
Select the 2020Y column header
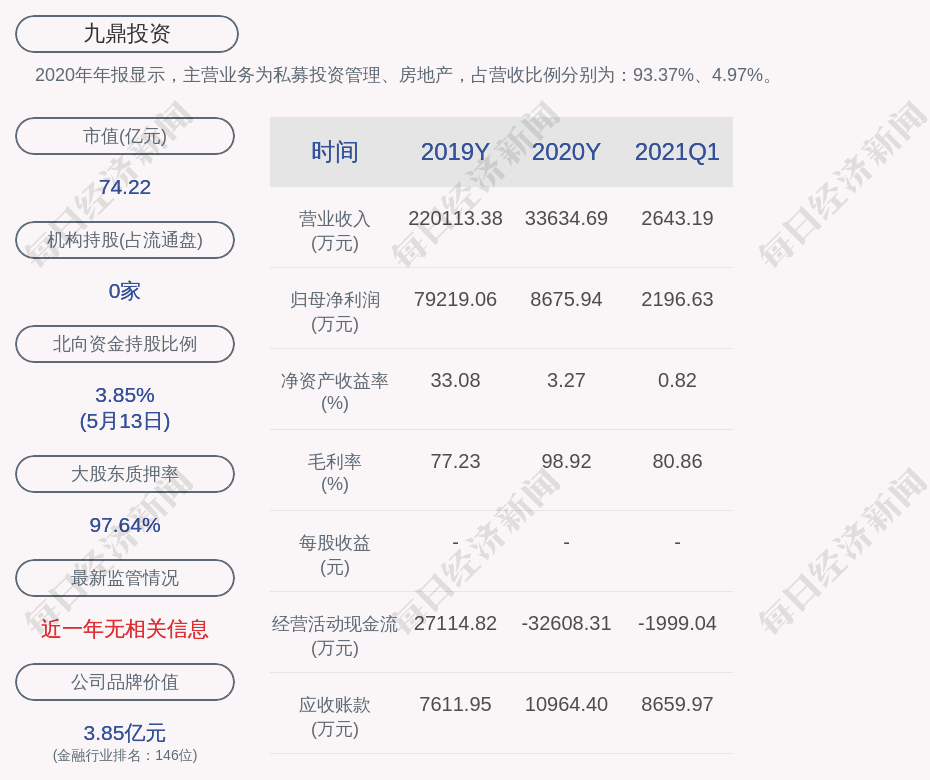coord(566,152)
